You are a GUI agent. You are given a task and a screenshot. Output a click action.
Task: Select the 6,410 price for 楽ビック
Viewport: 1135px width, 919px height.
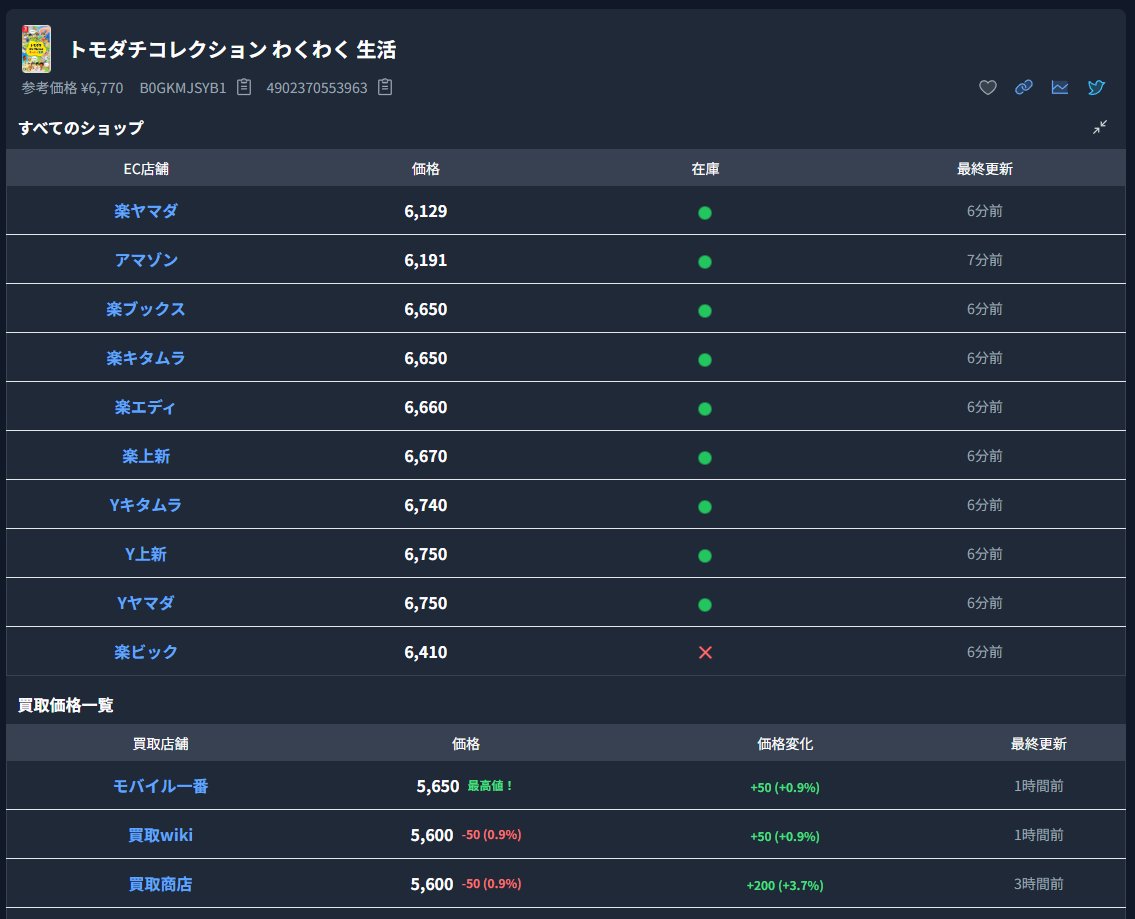(426, 653)
